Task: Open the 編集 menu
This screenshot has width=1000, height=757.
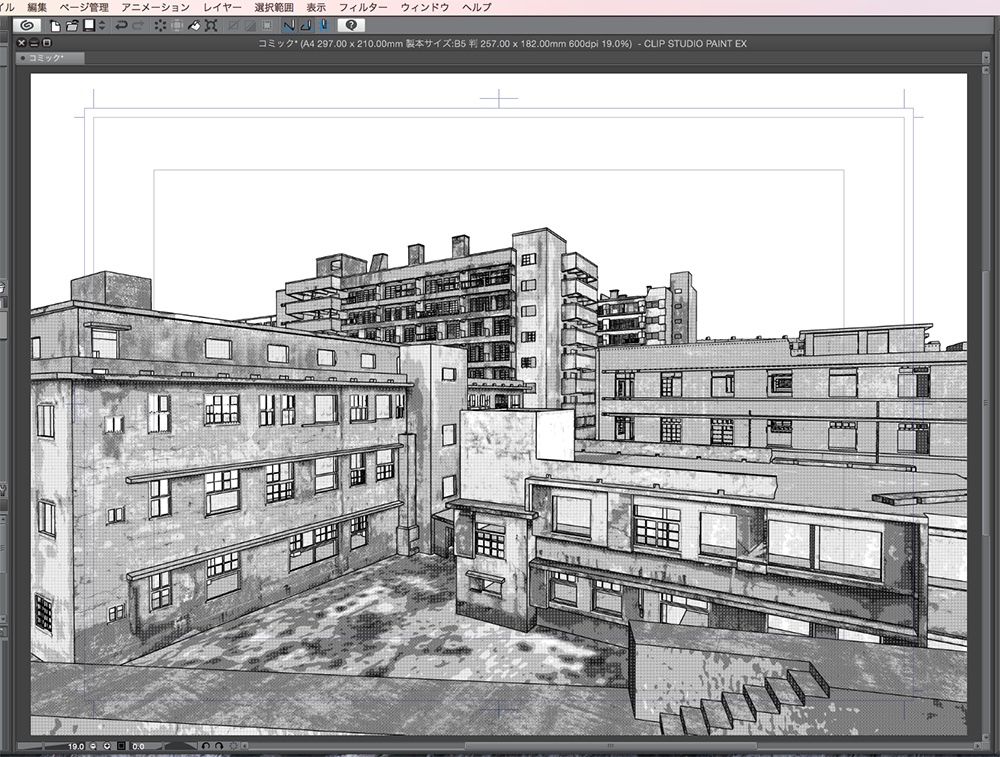Action: [37, 7]
